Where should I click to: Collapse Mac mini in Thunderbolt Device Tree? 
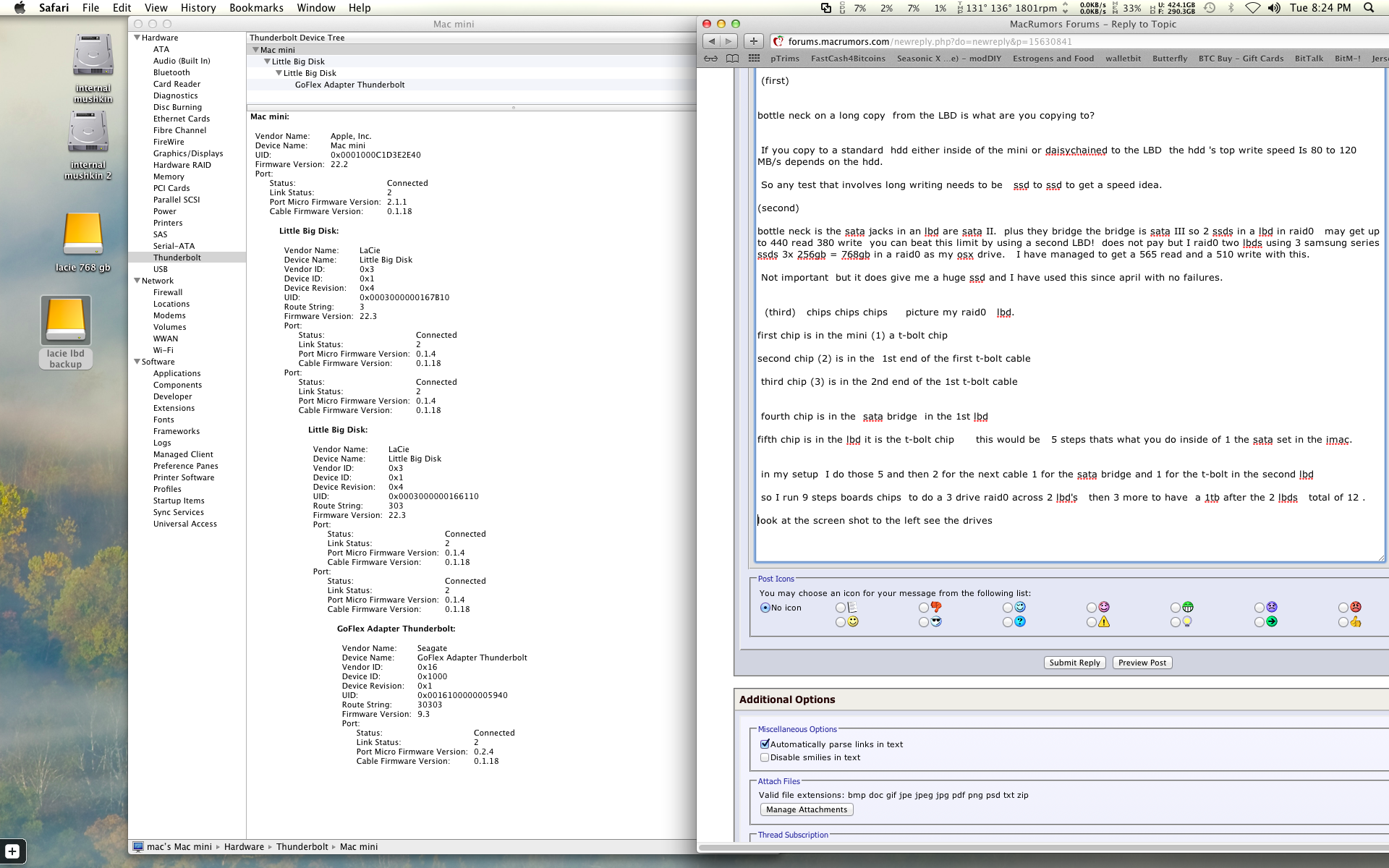pos(255,50)
